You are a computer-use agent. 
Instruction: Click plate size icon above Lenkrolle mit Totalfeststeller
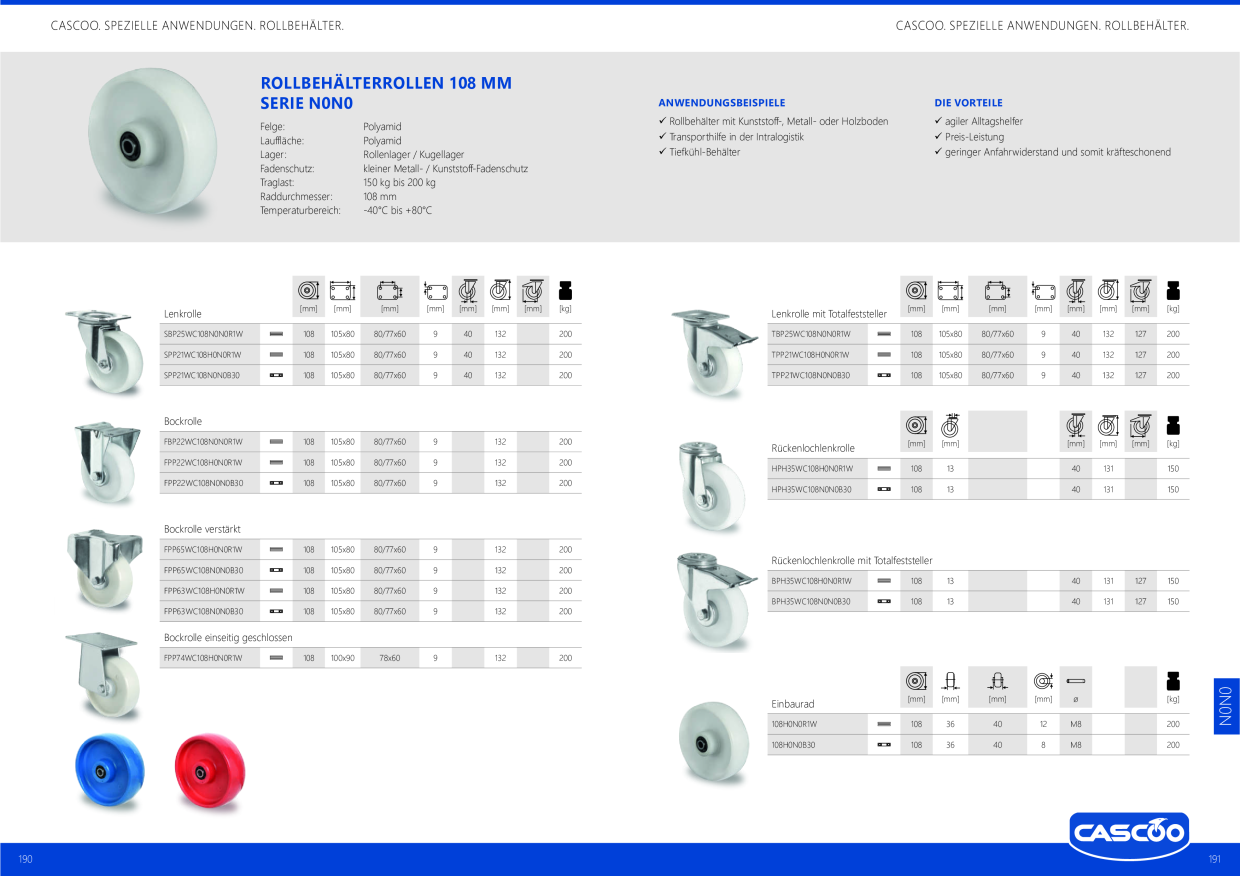pos(950,291)
